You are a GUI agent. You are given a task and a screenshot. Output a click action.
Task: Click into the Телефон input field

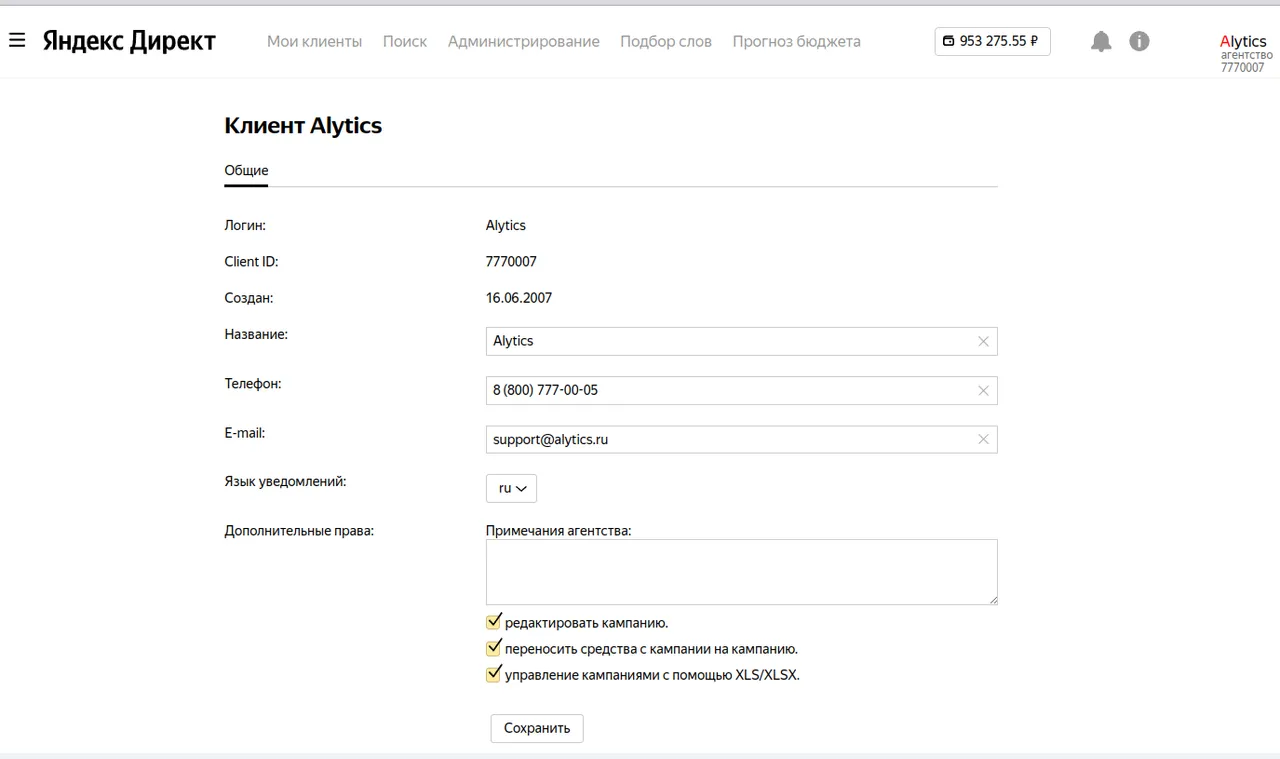click(742, 390)
